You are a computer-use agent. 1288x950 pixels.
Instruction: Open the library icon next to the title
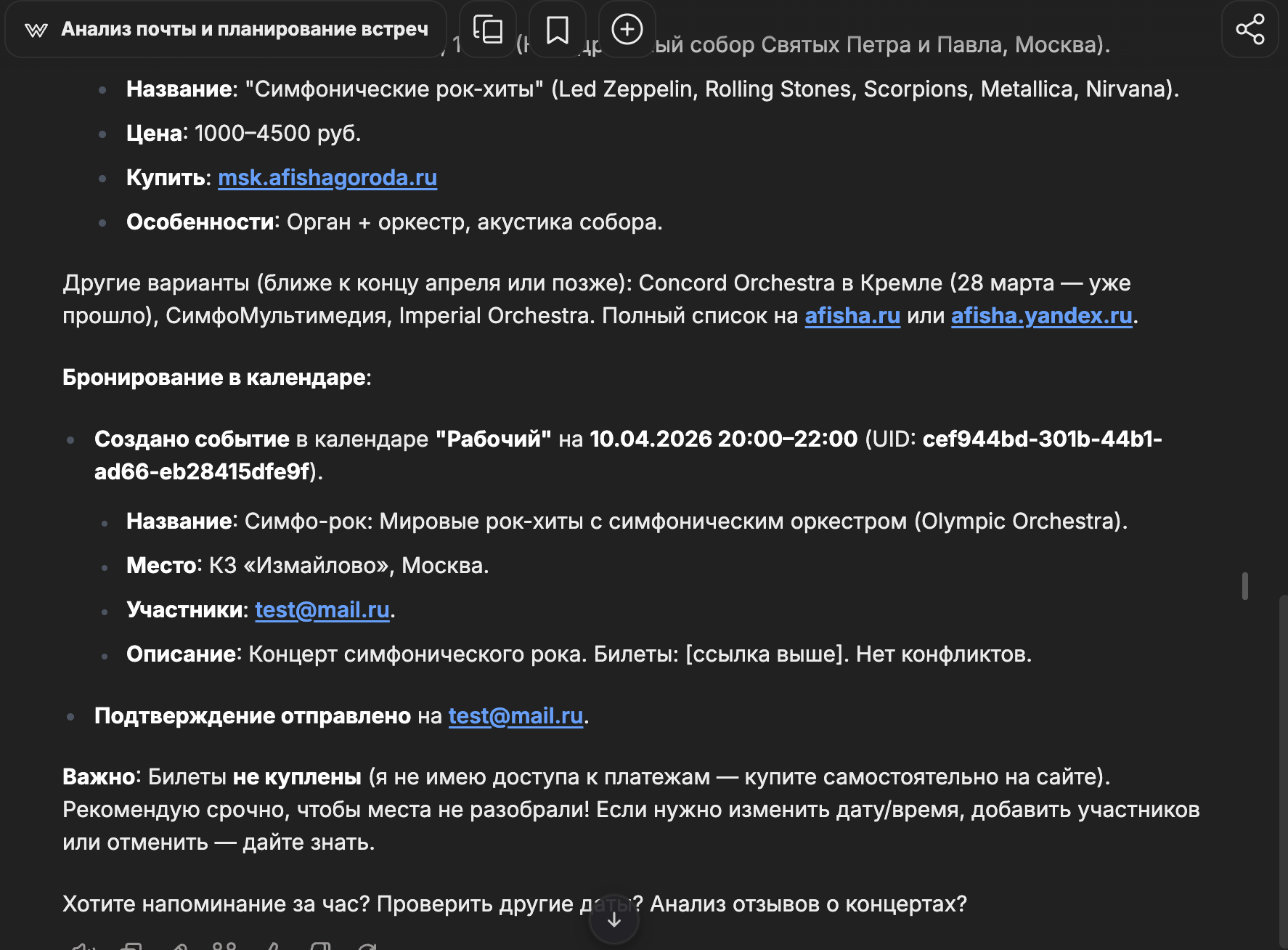pos(488,30)
